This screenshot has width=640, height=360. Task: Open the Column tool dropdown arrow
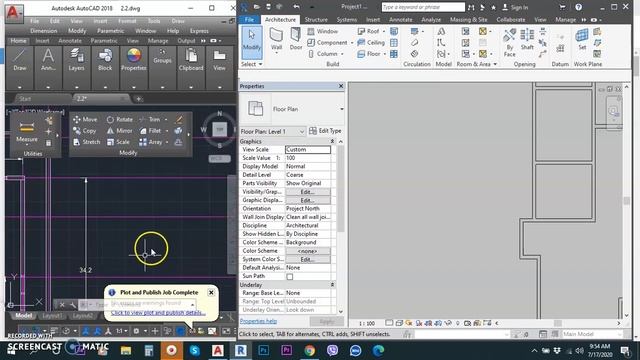coord(342,54)
